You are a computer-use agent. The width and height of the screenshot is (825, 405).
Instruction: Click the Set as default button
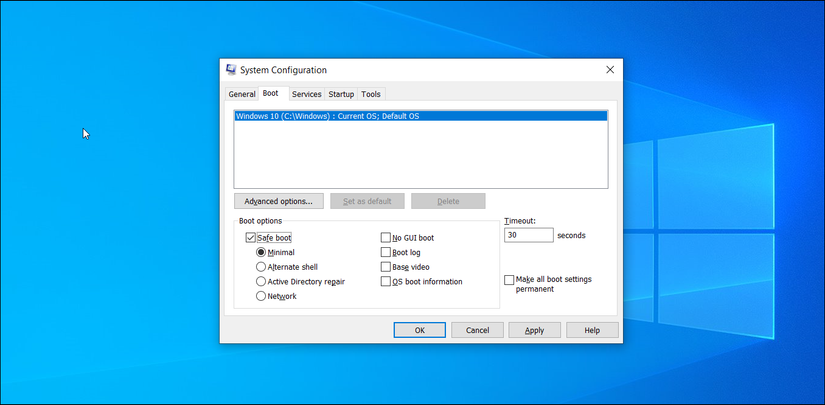[x=367, y=201]
